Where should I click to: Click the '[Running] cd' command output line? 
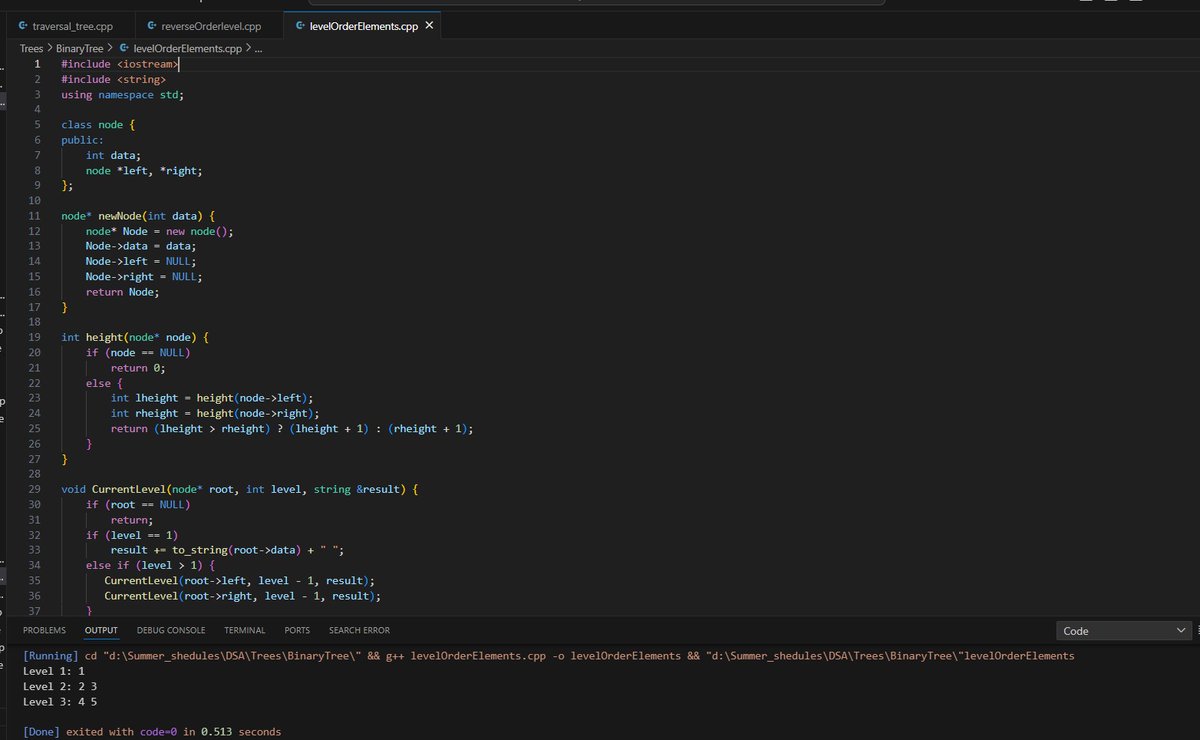click(548, 656)
